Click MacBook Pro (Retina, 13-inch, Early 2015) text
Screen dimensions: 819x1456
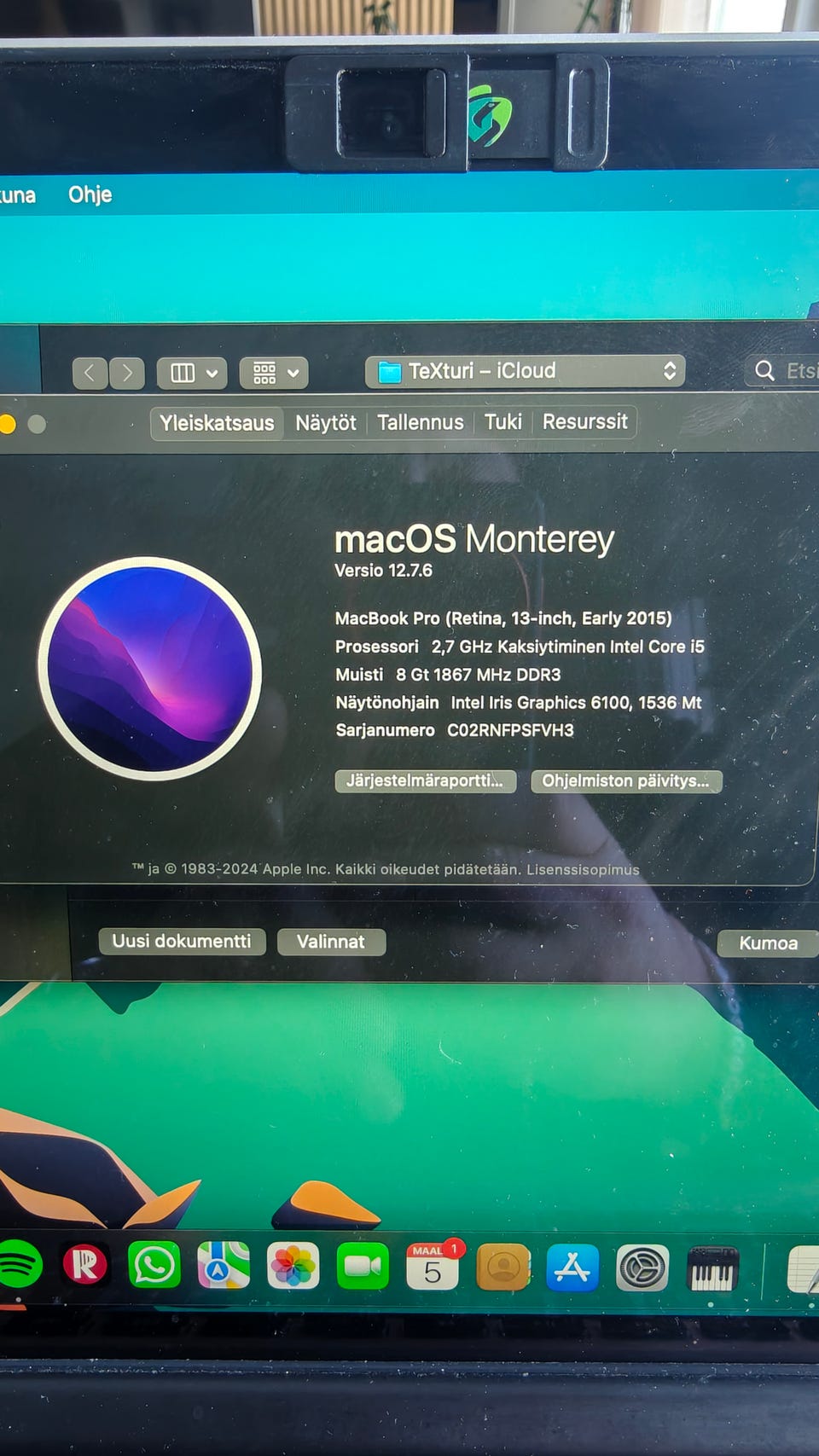point(503,618)
